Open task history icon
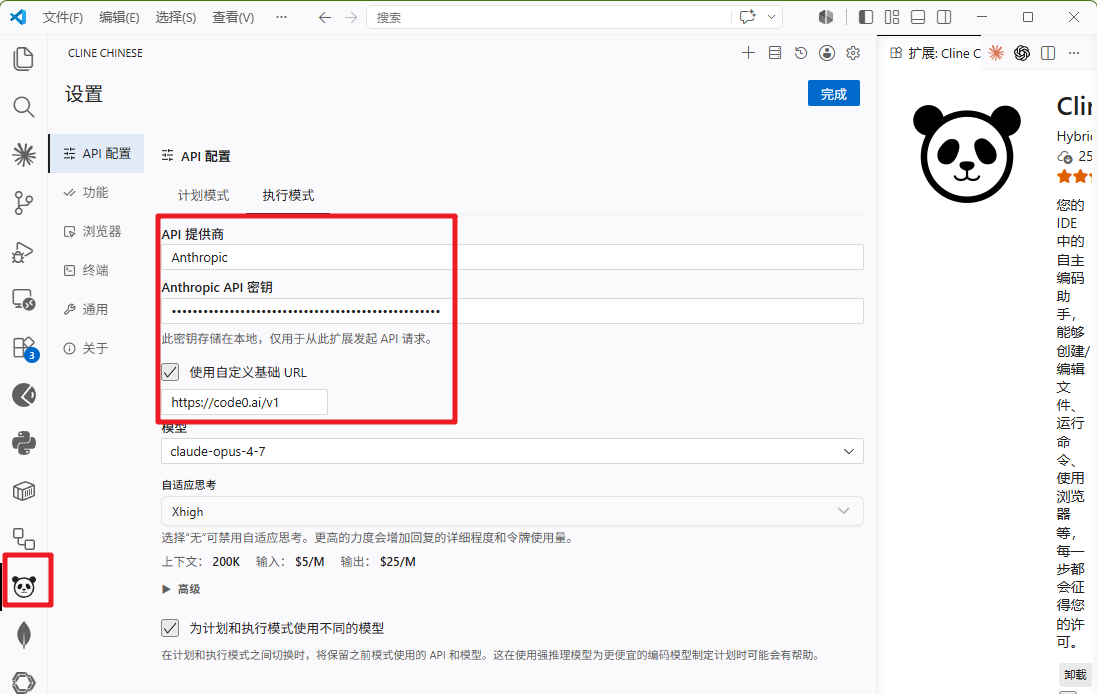 click(x=801, y=53)
